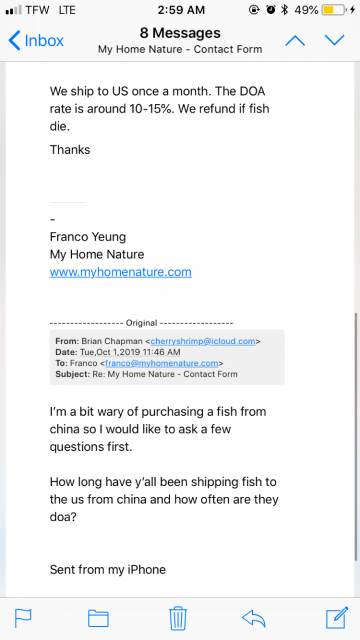The width and height of the screenshot is (360, 640).
Task: Tap cherryshrimp@icloud.com email address
Action: click(203, 341)
